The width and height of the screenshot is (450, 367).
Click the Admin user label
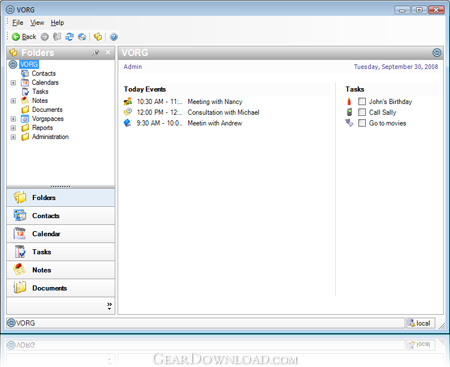click(x=133, y=67)
